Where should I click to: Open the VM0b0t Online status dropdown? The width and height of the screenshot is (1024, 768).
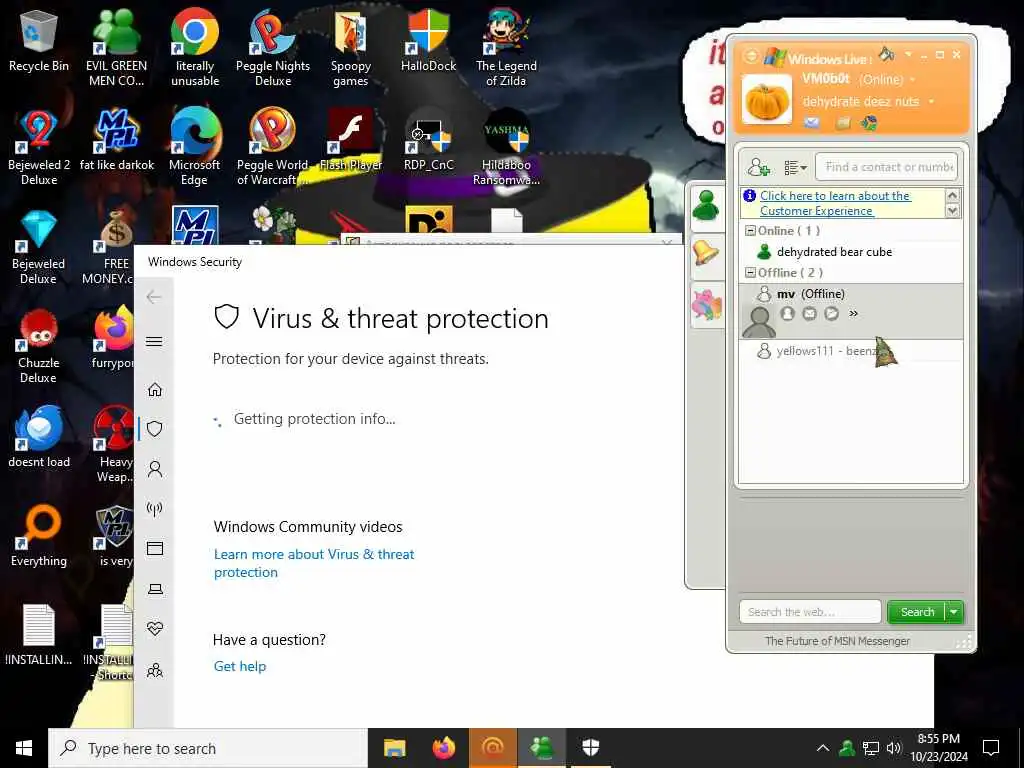[912, 80]
